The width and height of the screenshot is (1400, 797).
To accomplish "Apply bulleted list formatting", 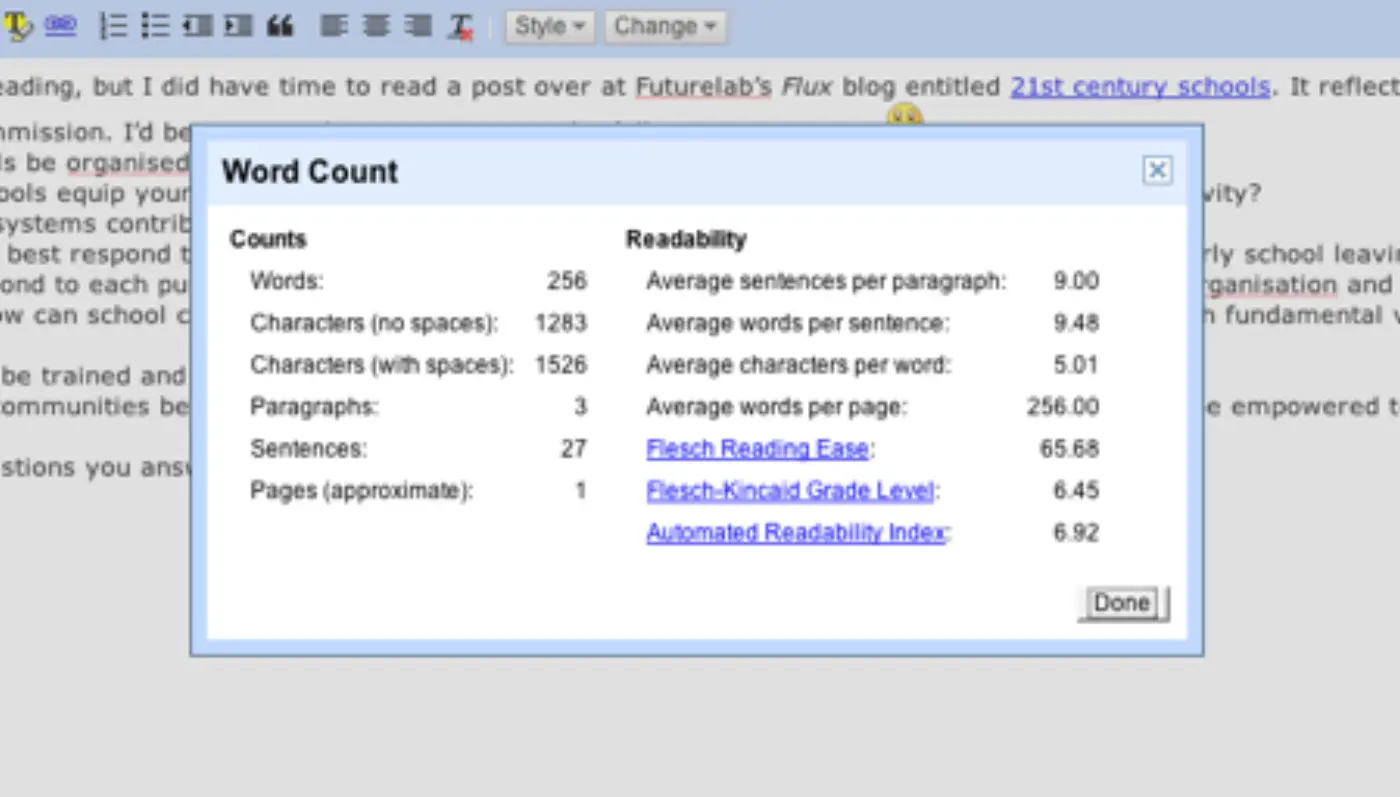I will tap(155, 26).
